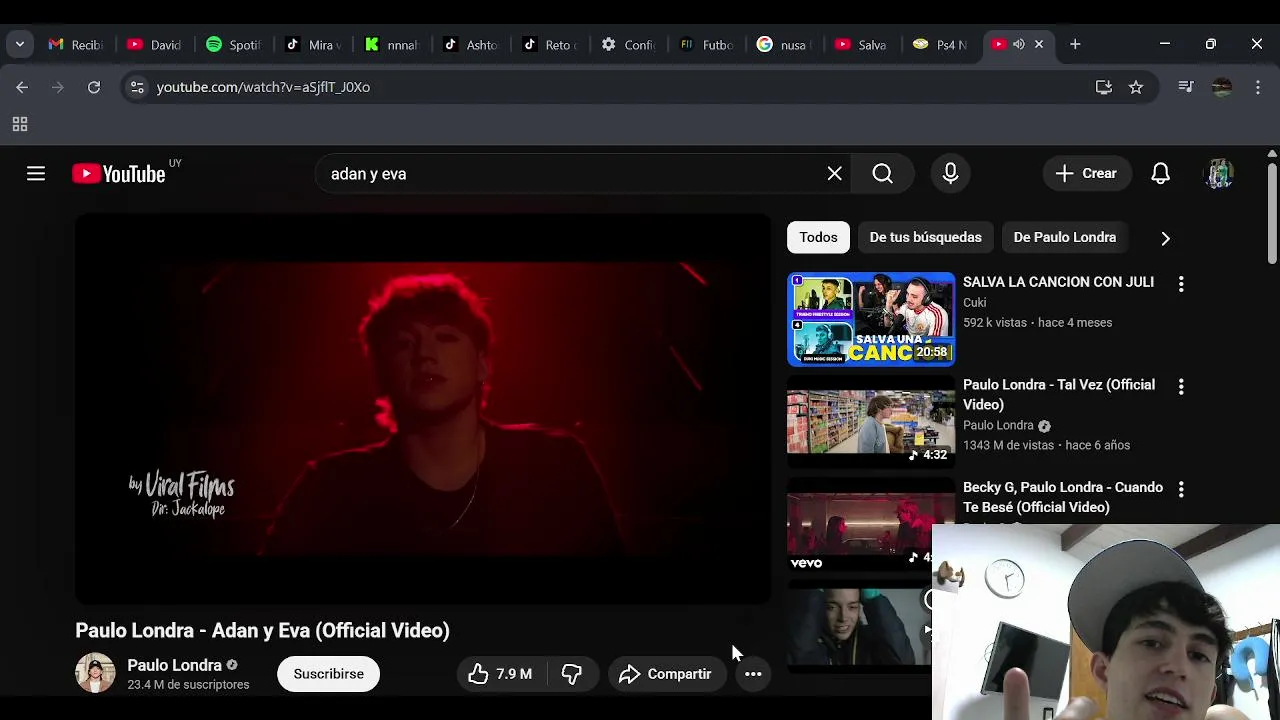
Task: Open a new browser tab
Action: (1075, 44)
